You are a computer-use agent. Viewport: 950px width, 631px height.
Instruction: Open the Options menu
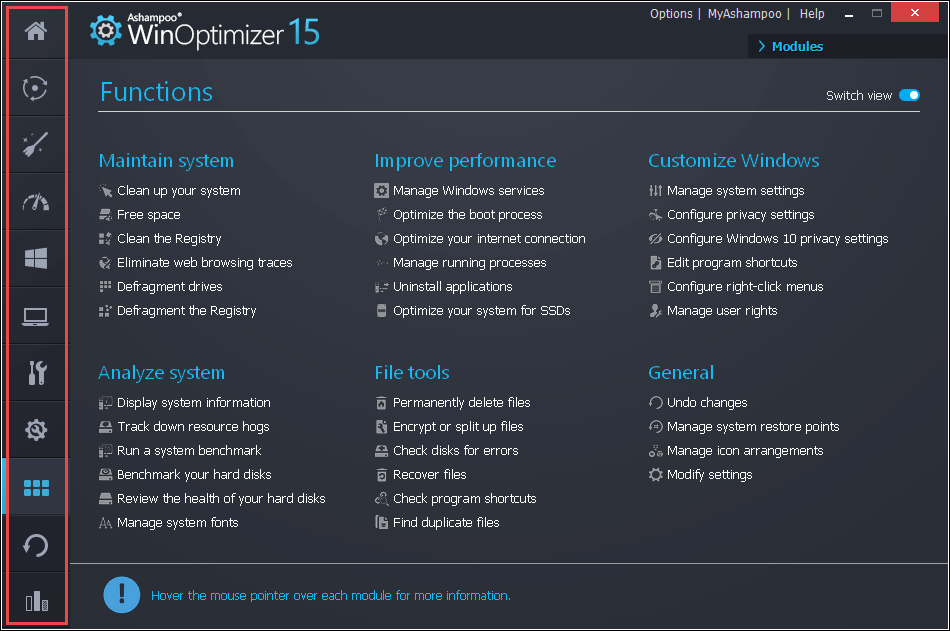pyautogui.click(x=671, y=13)
